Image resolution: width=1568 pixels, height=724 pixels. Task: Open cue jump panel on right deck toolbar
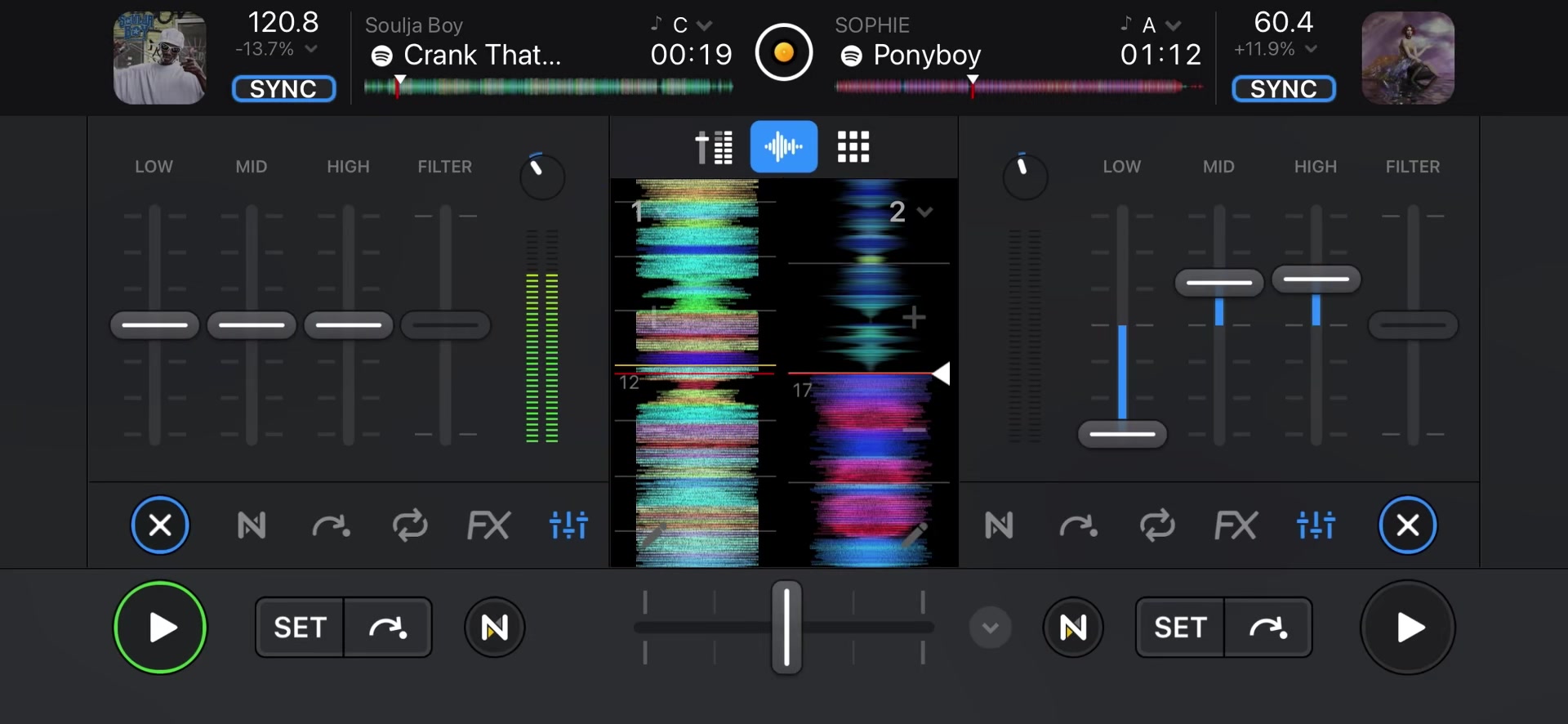pos(1079,525)
